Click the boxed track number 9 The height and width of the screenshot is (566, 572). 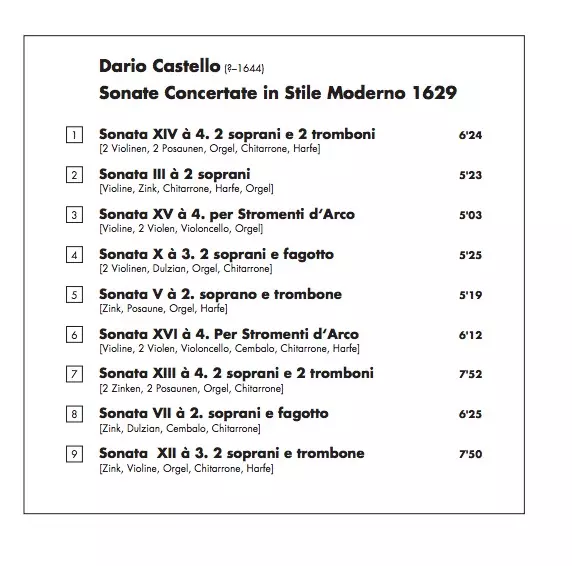point(74,454)
